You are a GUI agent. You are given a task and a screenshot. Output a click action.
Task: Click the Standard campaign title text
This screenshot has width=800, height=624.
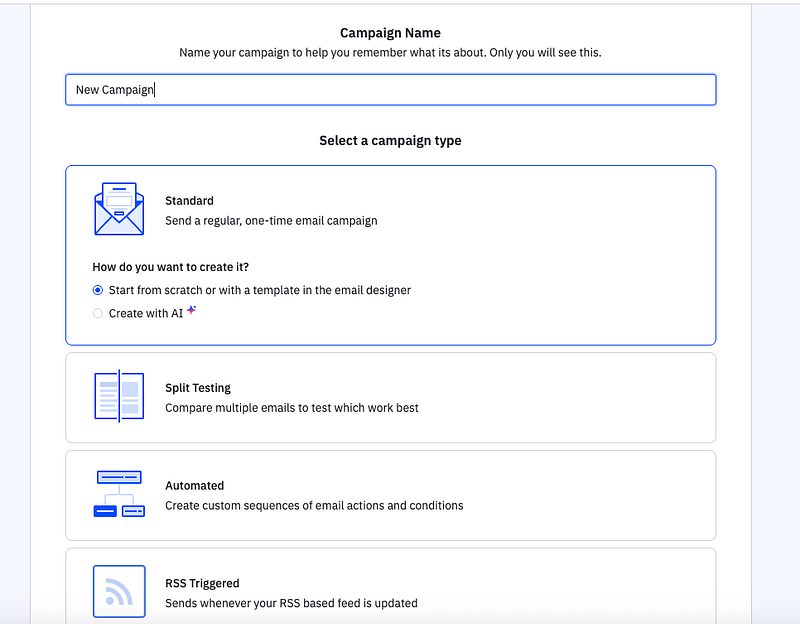pos(189,201)
